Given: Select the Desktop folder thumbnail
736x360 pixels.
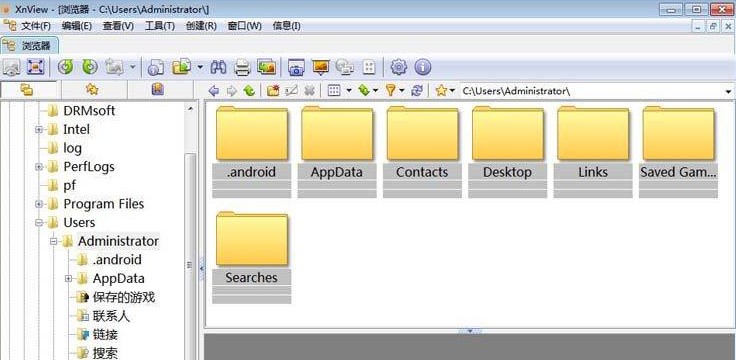Looking at the screenshot, I should [507, 150].
